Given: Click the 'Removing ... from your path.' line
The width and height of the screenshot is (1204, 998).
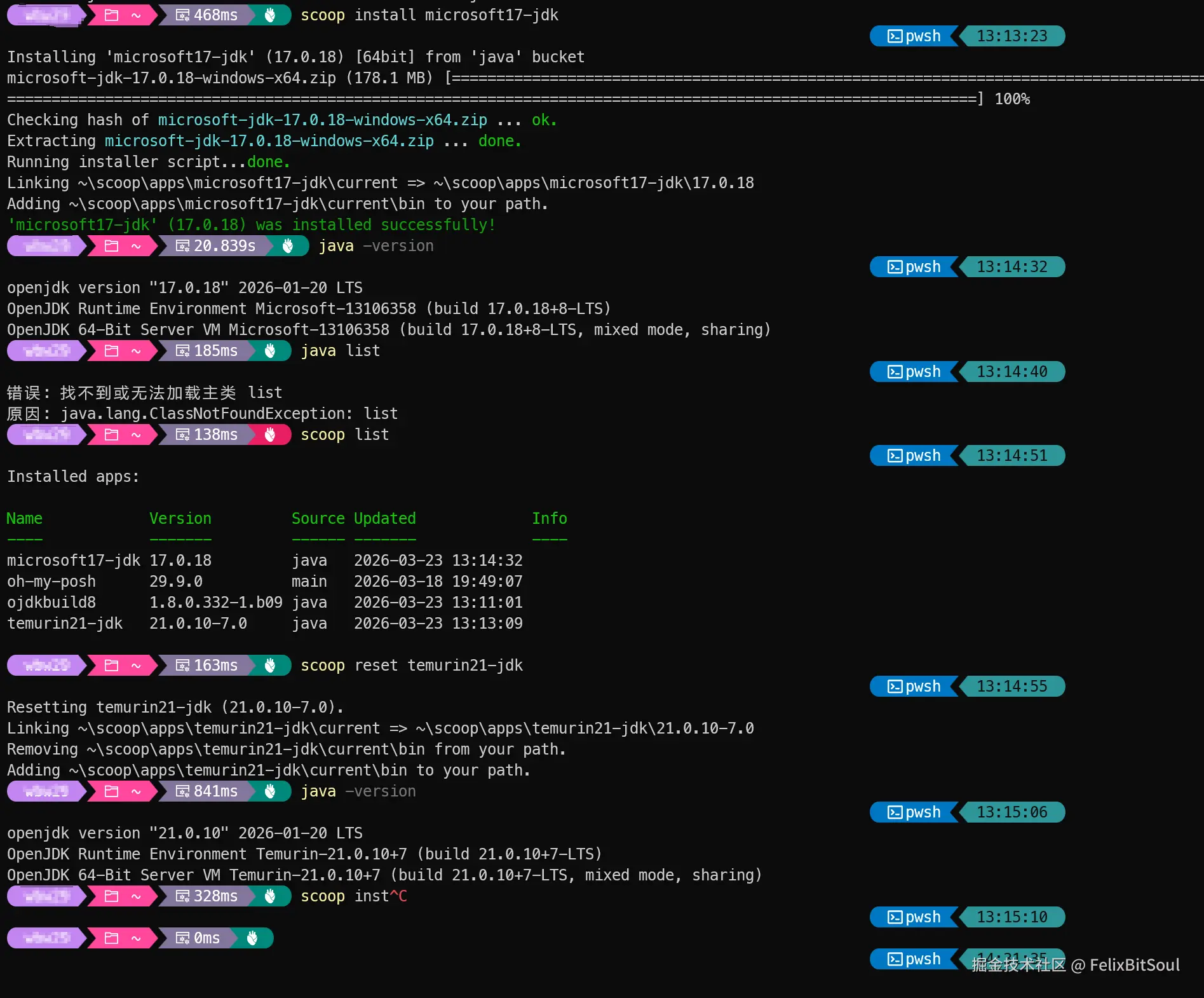Looking at the screenshot, I should tap(287, 749).
